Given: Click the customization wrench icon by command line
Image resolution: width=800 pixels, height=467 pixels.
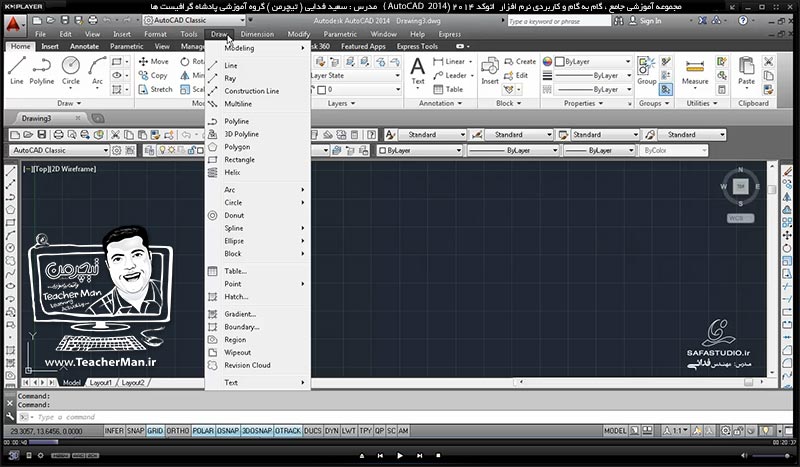Looking at the screenshot, I should tap(10, 416).
